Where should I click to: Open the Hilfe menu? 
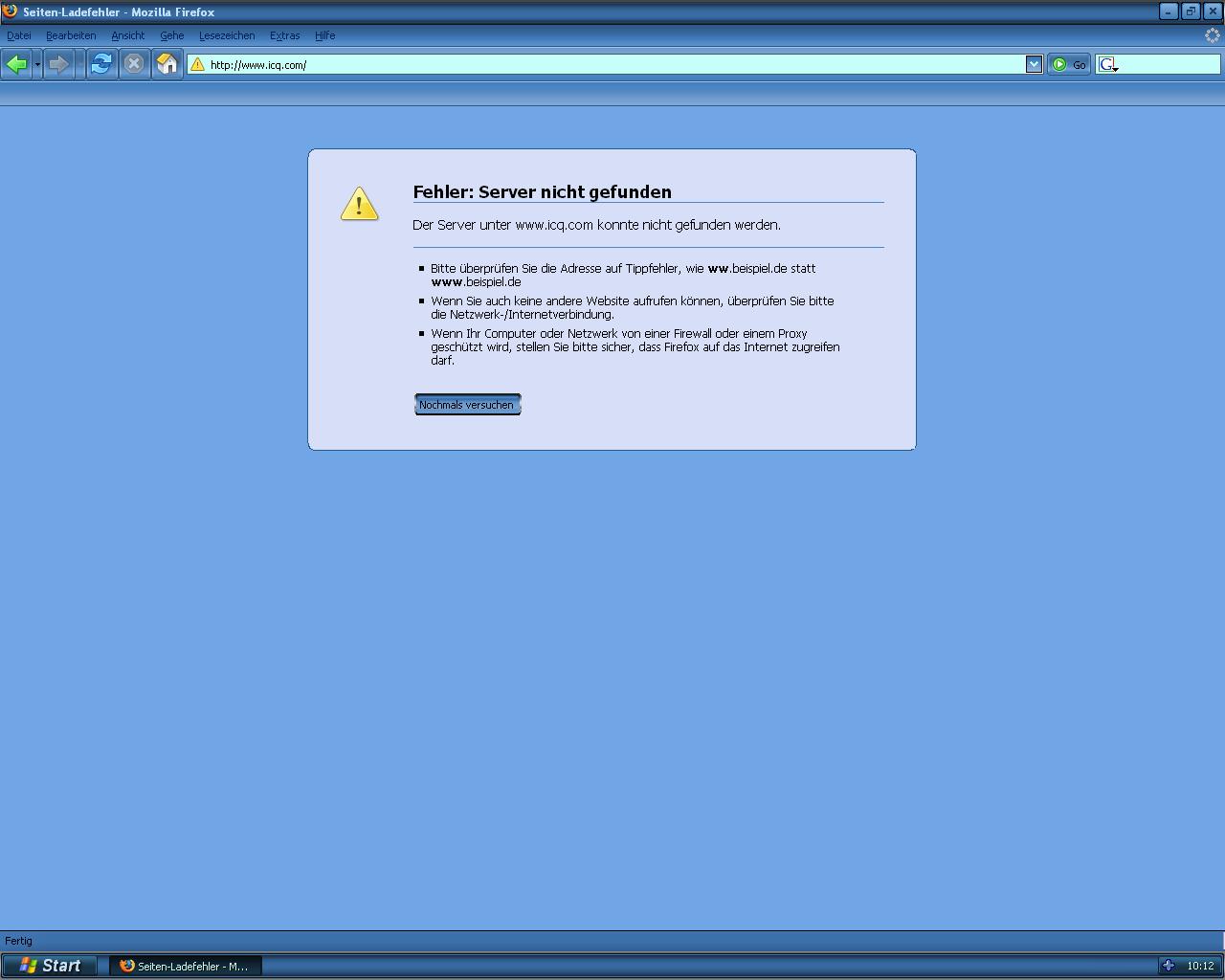click(325, 35)
